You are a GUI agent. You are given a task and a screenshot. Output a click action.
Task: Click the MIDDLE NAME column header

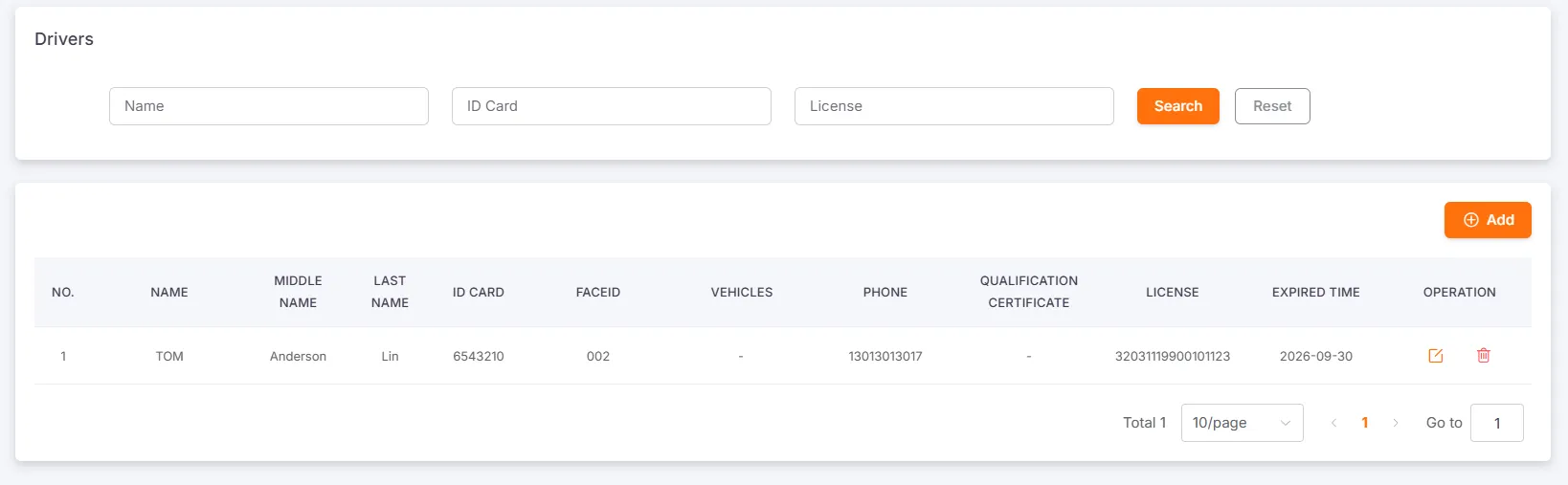pyautogui.click(x=298, y=292)
